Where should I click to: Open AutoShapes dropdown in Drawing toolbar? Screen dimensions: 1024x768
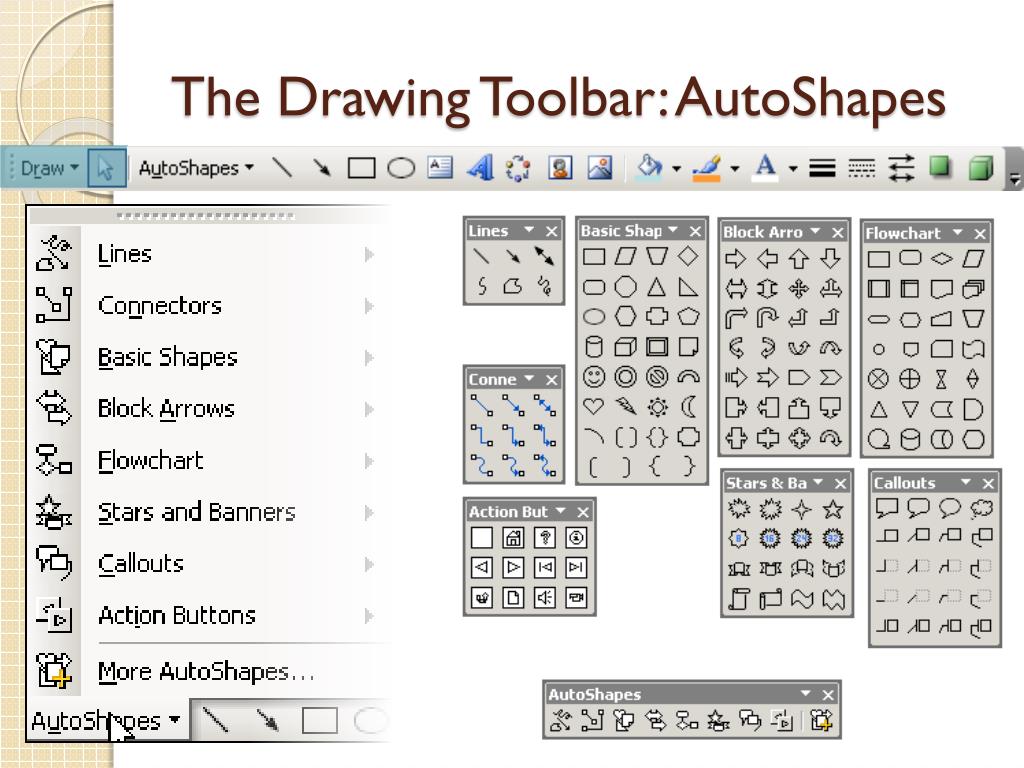coord(196,168)
